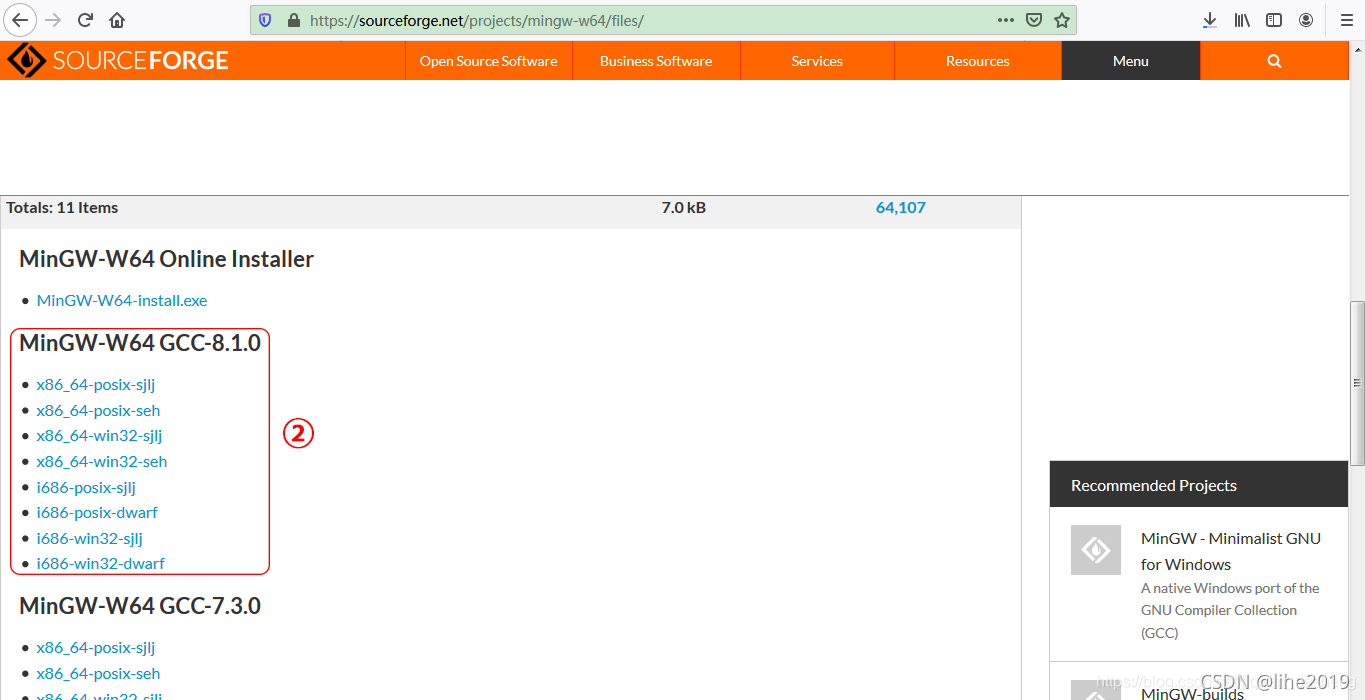Screen dimensions: 1365x700
Task: Go back with the browser back arrow
Action: (x=21, y=20)
